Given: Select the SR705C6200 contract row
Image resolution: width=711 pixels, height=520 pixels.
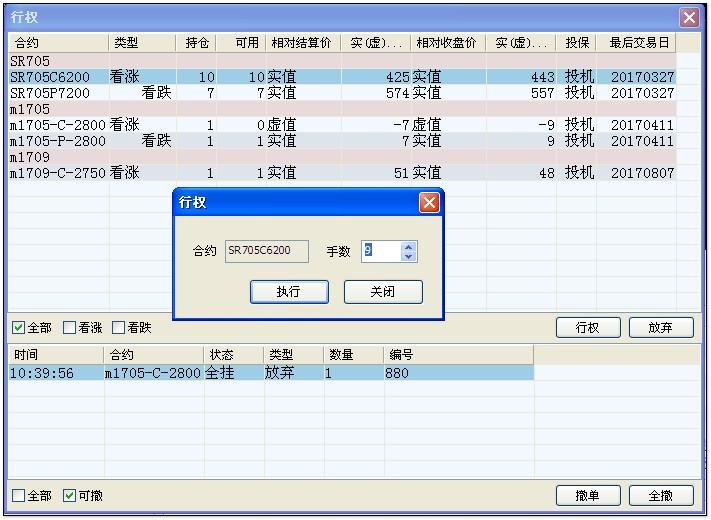Looking at the screenshot, I should pyautogui.click(x=342, y=77).
